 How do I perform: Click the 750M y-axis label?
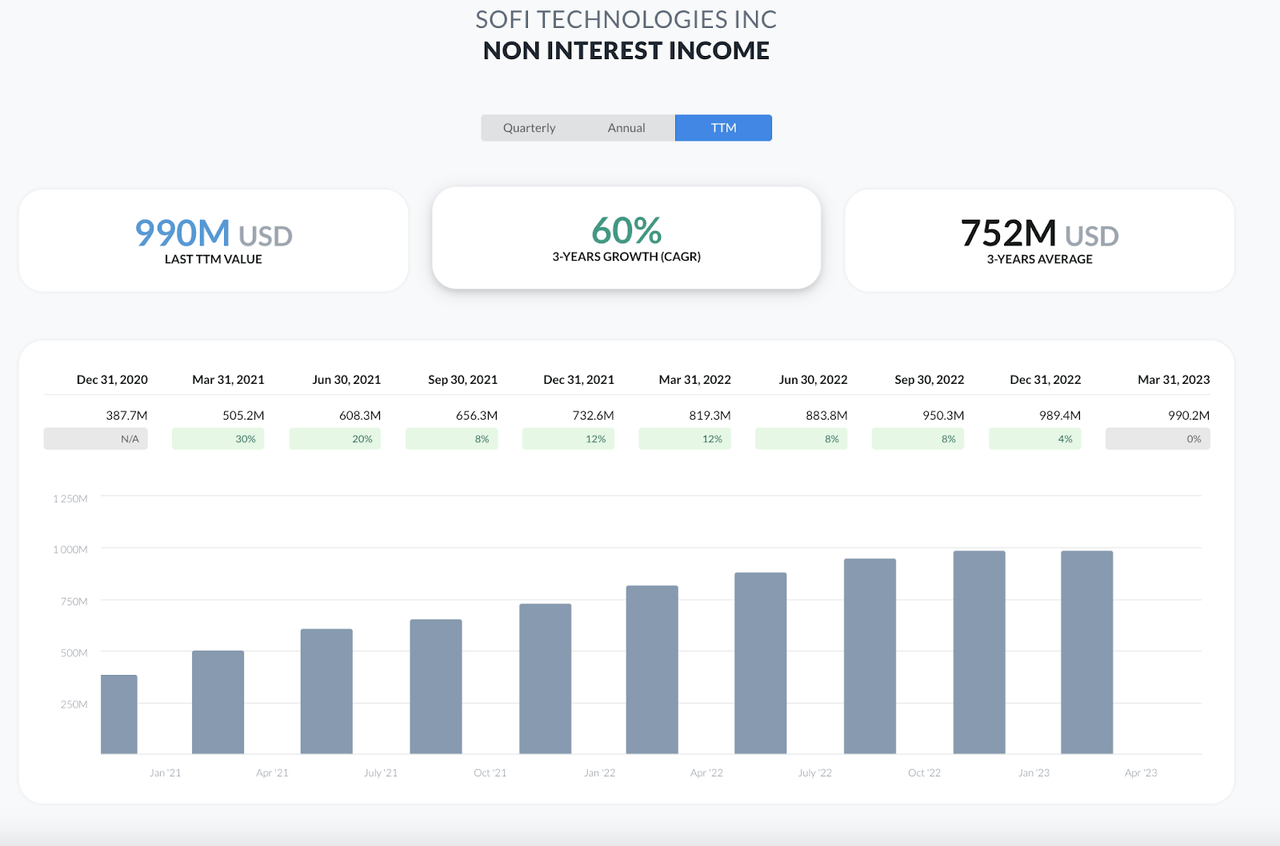[73, 601]
